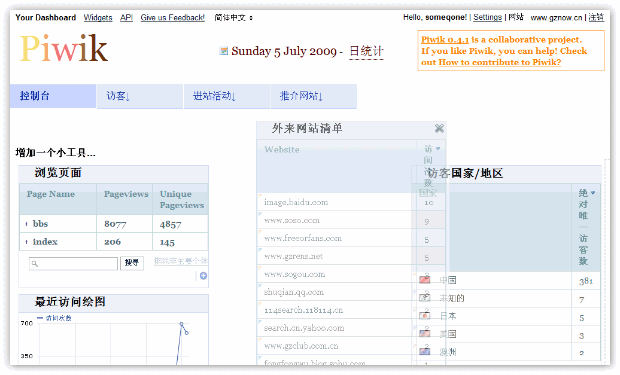Click the www.gznow.cn site selector
This screenshot has height=375, width=620.
[556, 17]
